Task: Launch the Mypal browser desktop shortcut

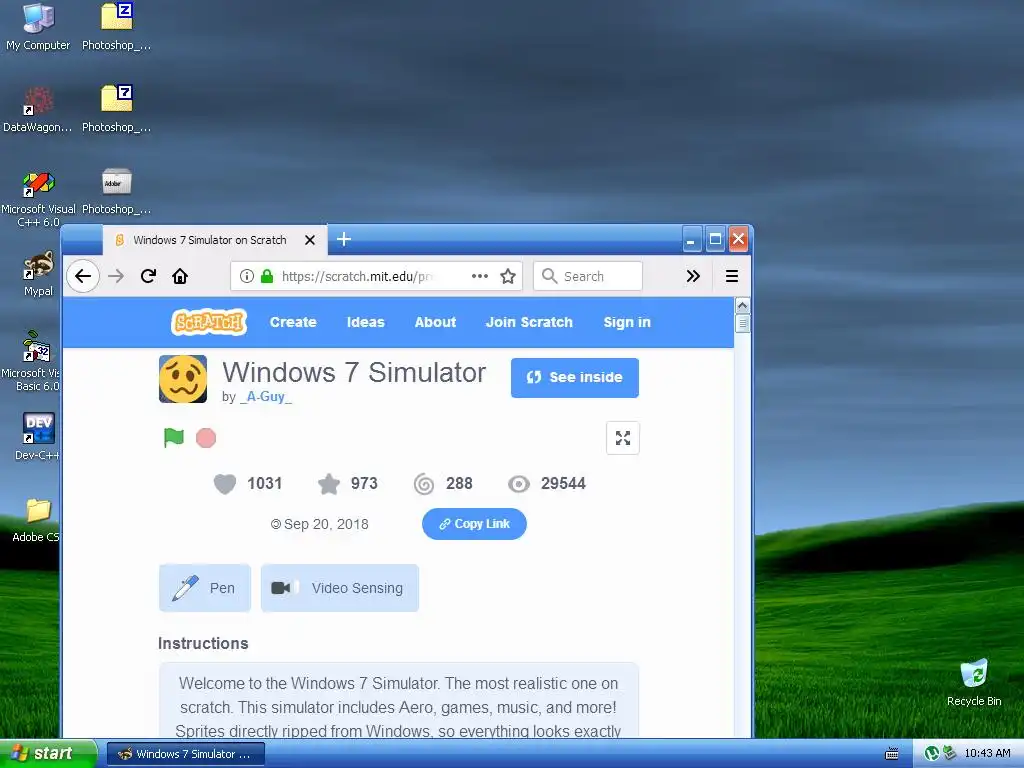Action: 38,274
